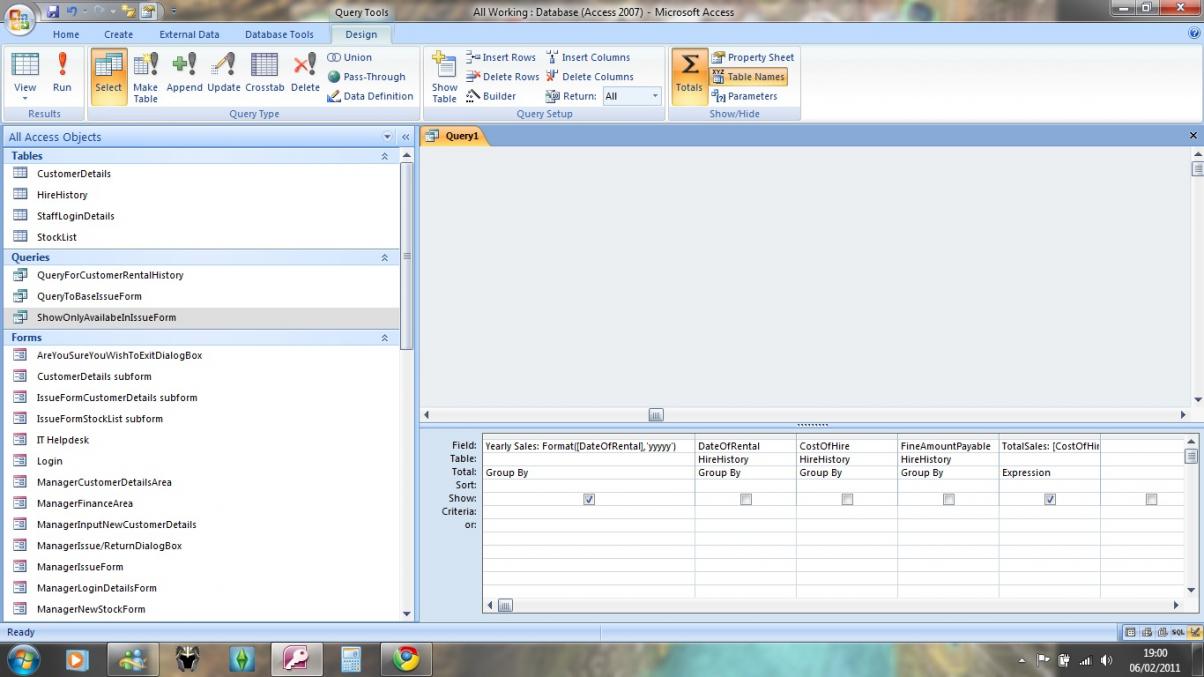The height and width of the screenshot is (677, 1204).
Task: Open the View button in Results
Action: pos(25,77)
